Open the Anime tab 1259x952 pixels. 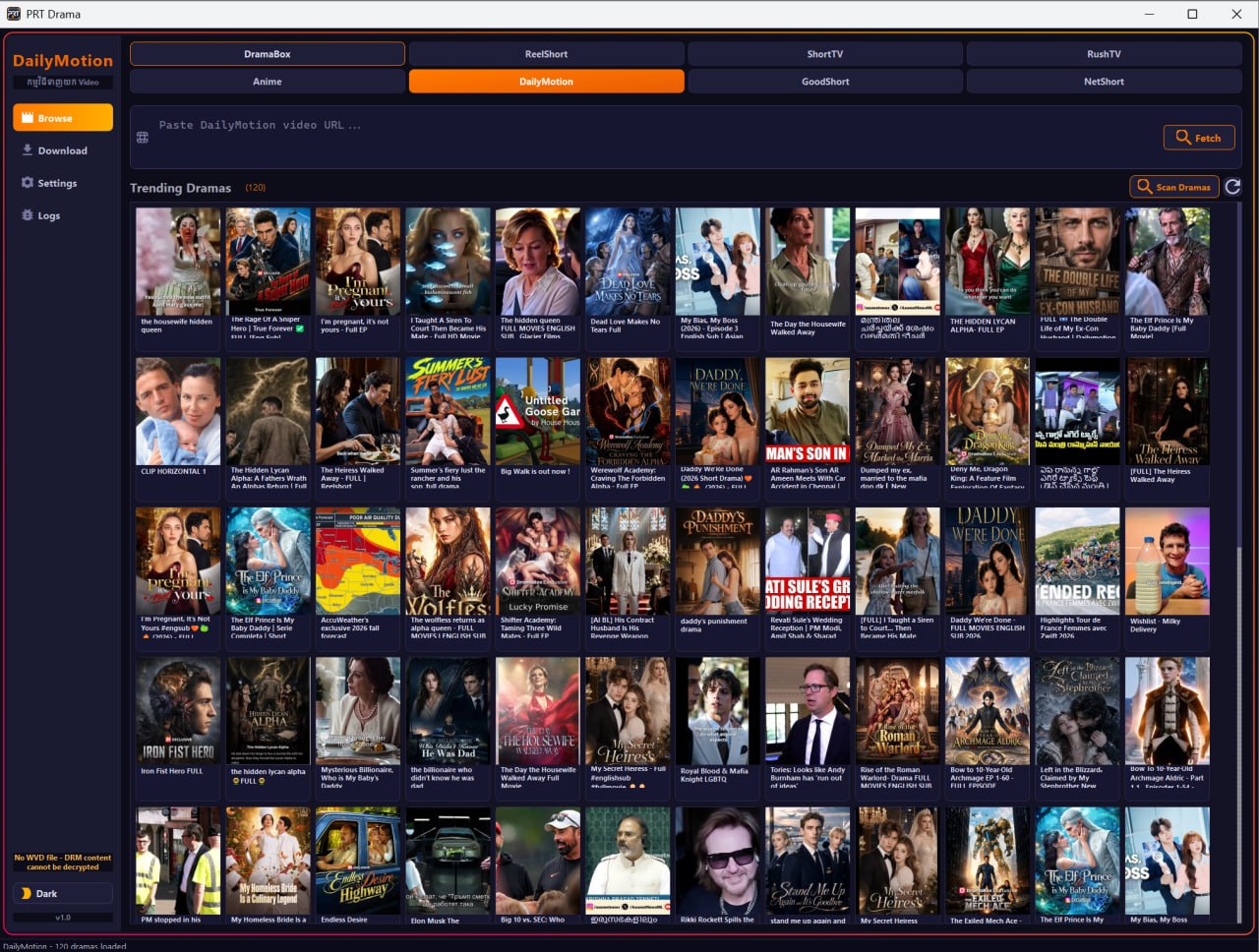(x=268, y=82)
